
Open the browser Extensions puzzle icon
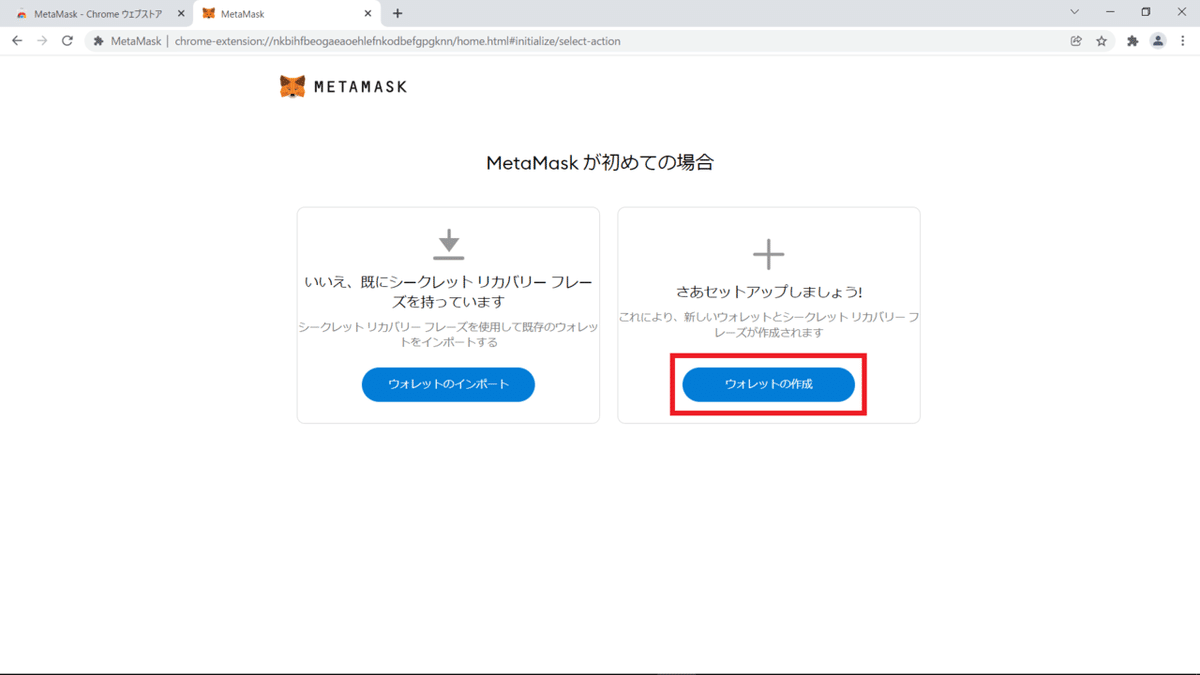[1133, 41]
